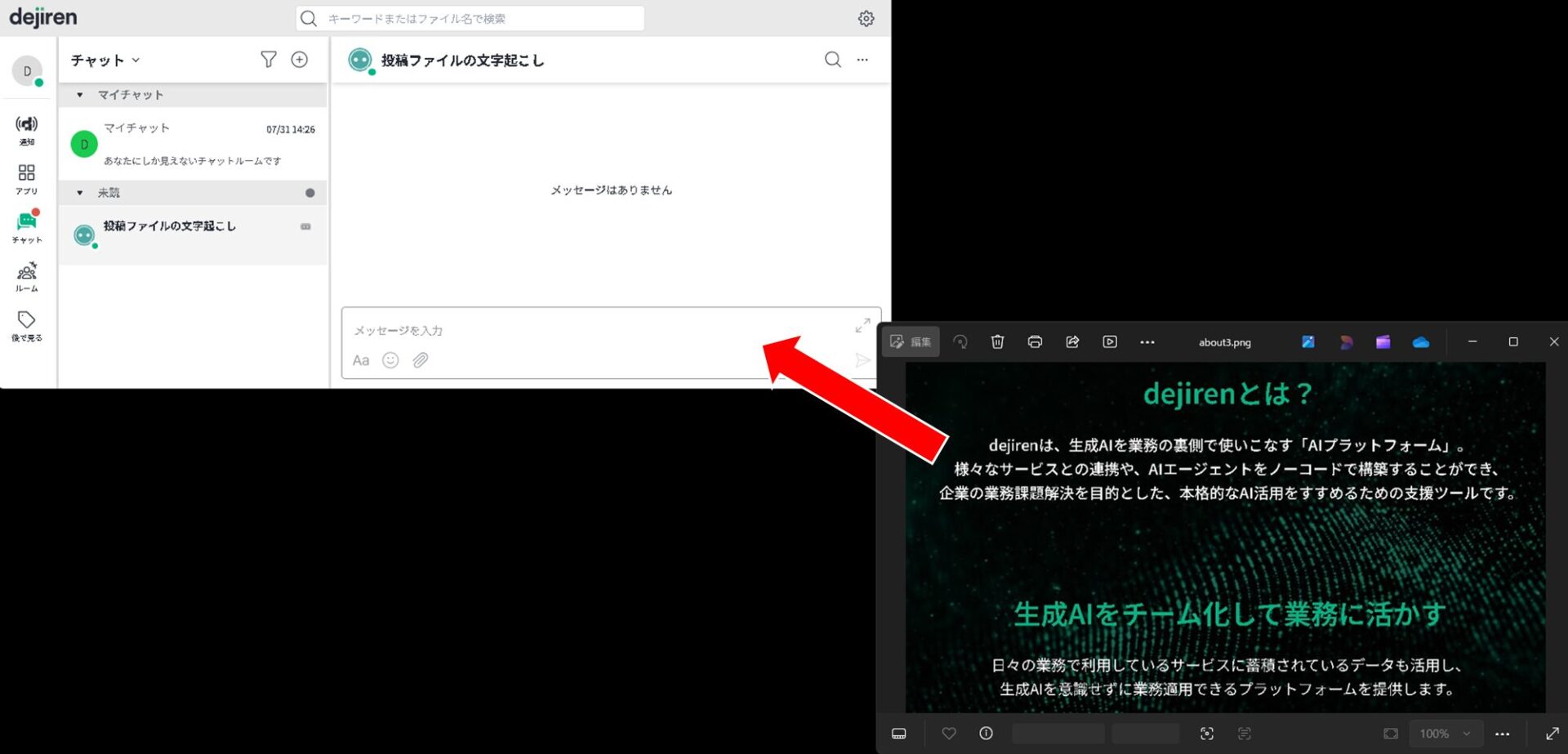Click the chat filter funnel icon

click(x=268, y=60)
